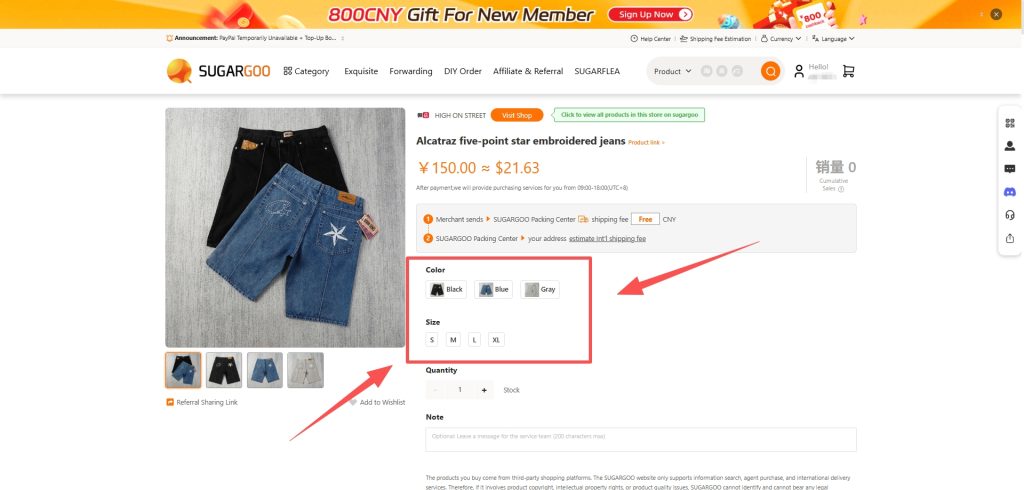This screenshot has width=1024, height=490.
Task: Select the blue shorts thumbnail image
Action: [265, 370]
